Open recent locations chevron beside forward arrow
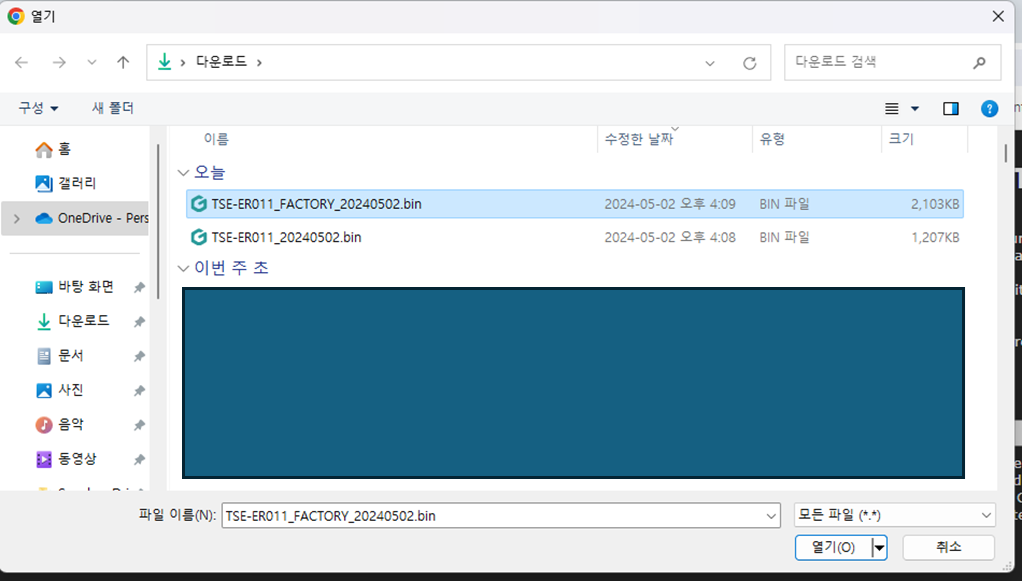Screen dimensions: 1022x581 92,63
